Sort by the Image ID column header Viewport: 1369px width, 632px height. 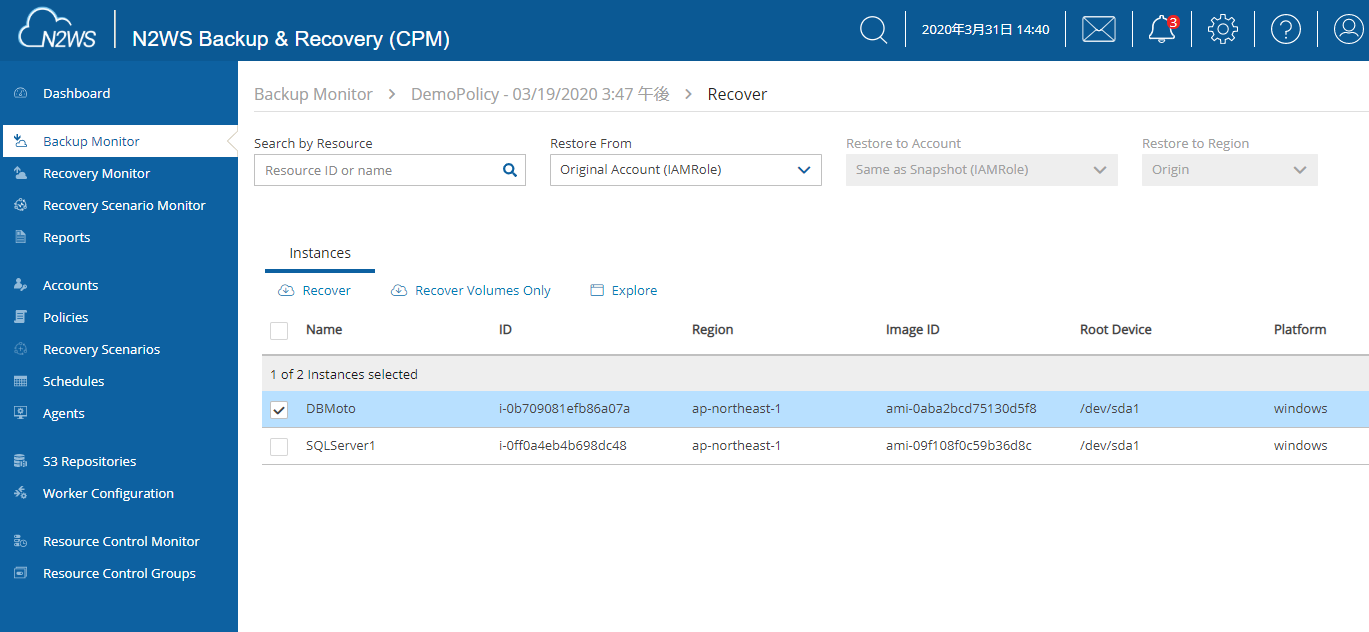click(x=912, y=329)
